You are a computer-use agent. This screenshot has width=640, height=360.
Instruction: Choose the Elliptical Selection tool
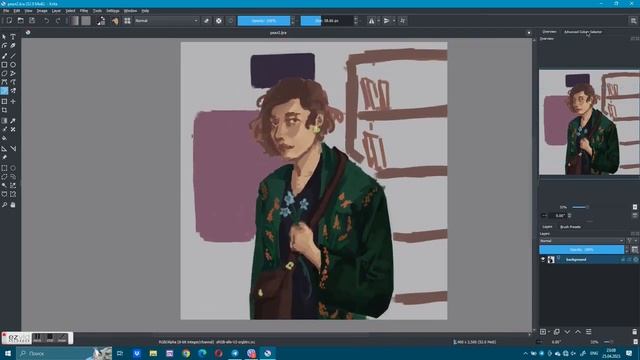pos(13,168)
